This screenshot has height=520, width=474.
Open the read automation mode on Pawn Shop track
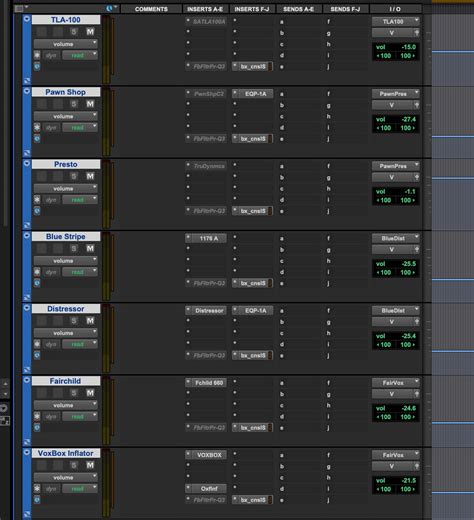point(80,127)
